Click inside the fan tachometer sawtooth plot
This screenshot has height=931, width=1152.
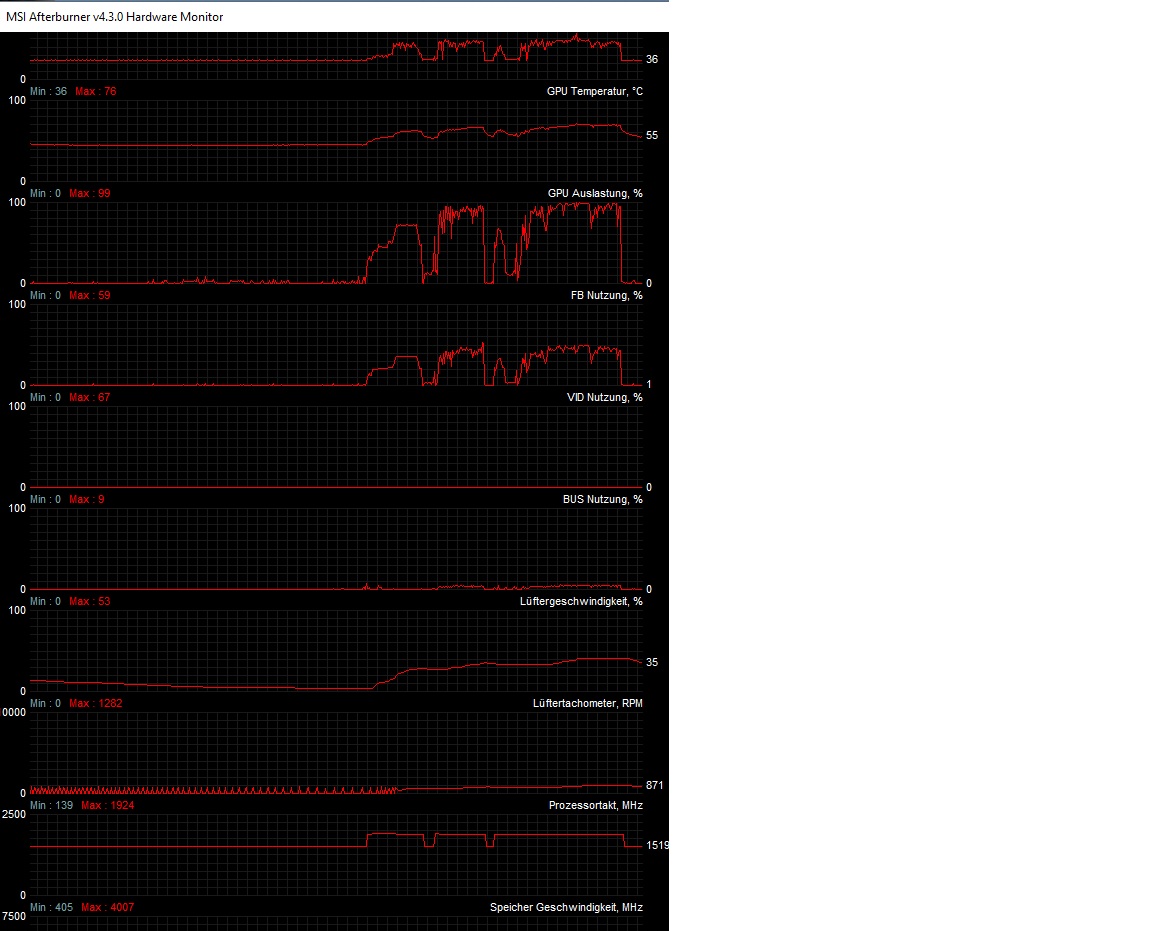(336, 753)
